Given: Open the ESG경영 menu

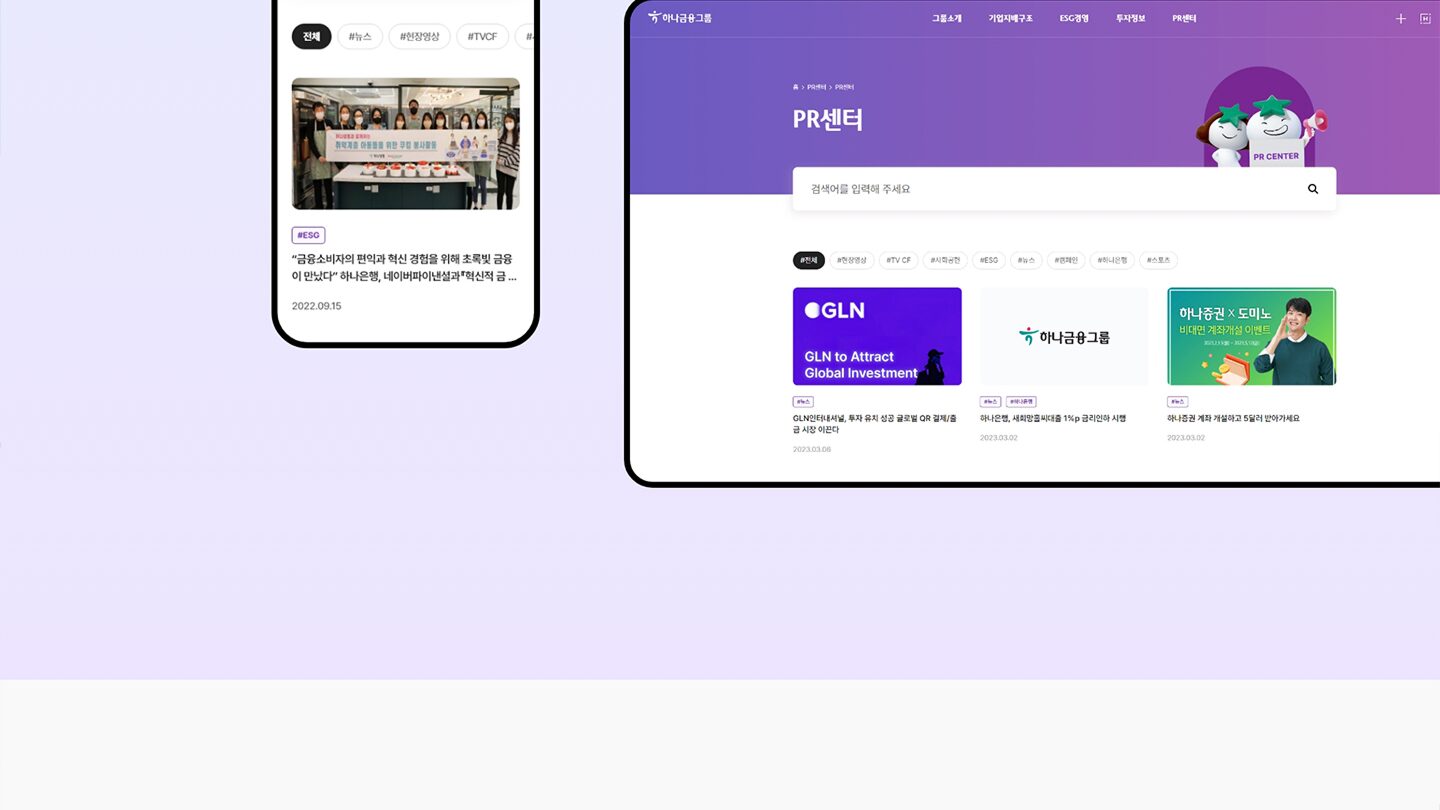Looking at the screenshot, I should tap(1074, 18).
